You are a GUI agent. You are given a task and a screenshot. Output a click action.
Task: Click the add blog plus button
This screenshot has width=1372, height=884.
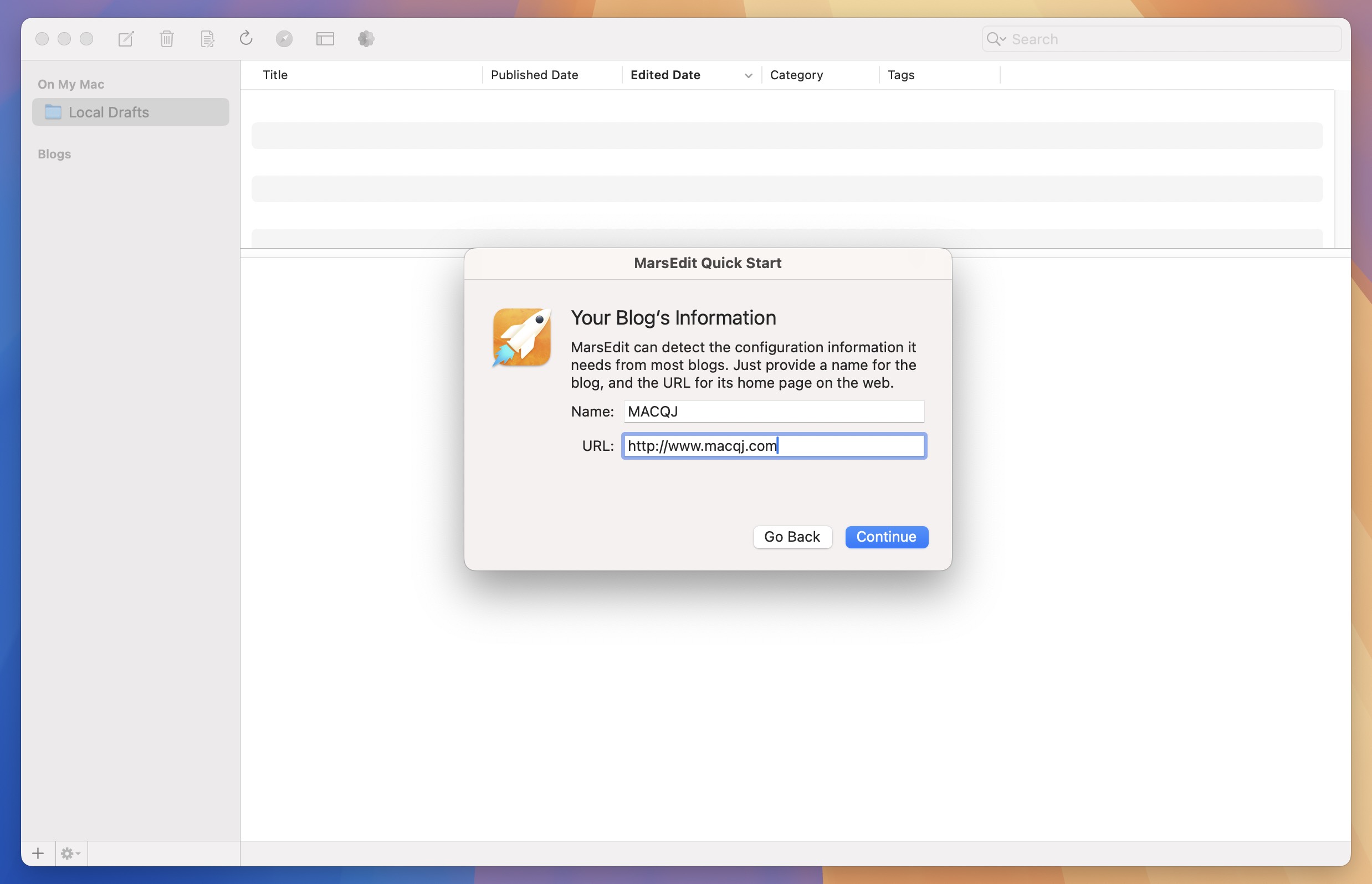tap(38, 853)
